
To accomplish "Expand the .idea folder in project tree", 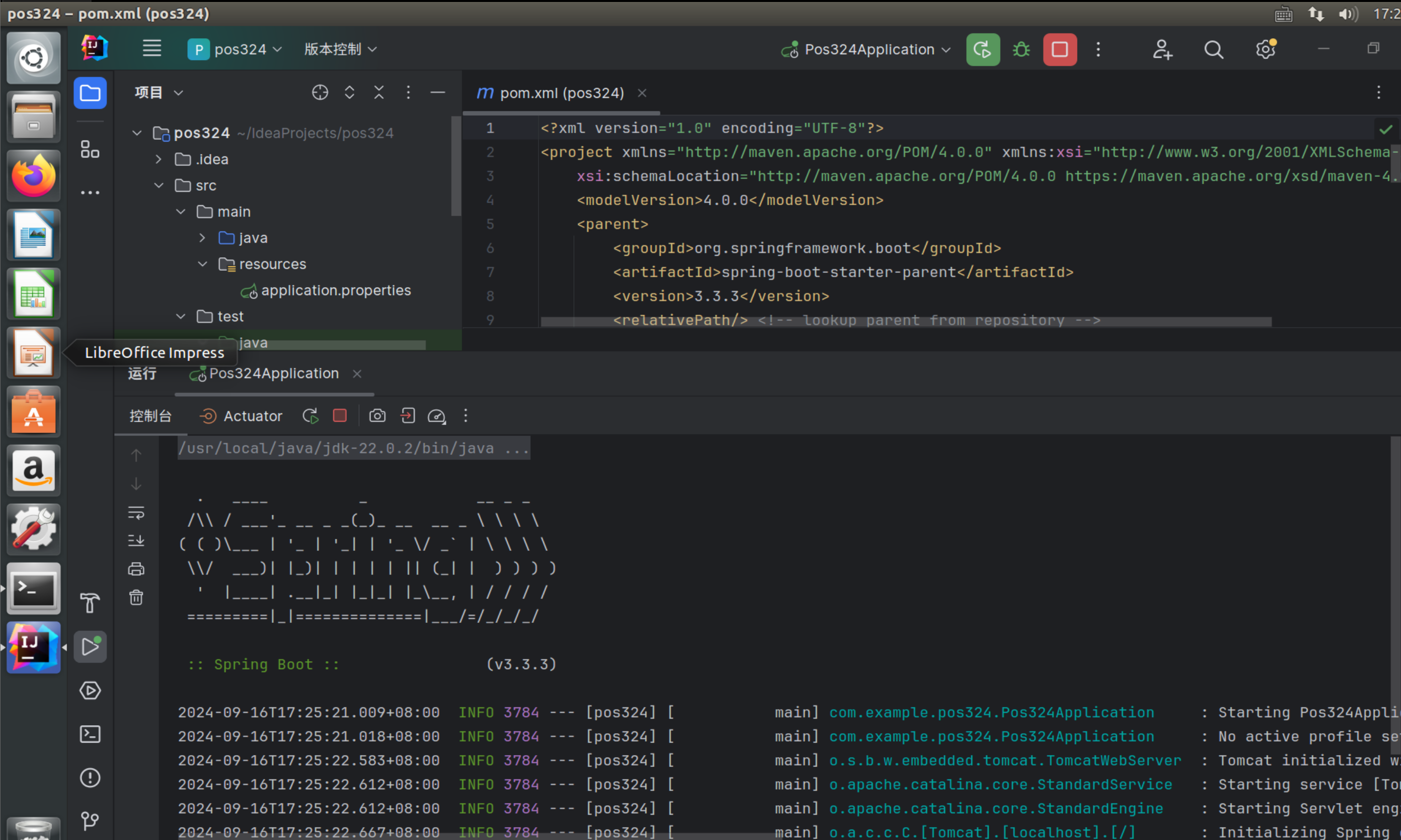I will pos(159,159).
